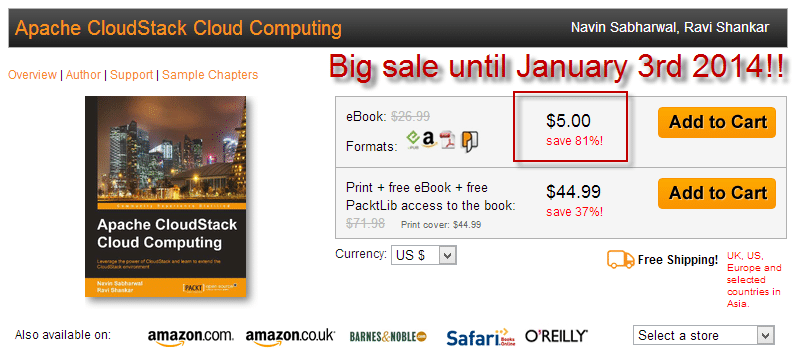Open the amazon.co.uk store logo
Image resolution: width=795 pixels, height=364 pixels.
click(x=290, y=337)
